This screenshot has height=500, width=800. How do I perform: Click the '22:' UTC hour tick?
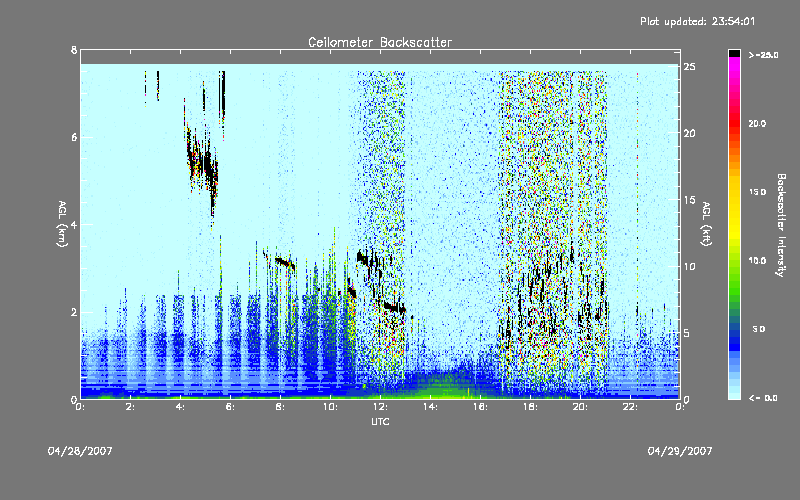630,407
